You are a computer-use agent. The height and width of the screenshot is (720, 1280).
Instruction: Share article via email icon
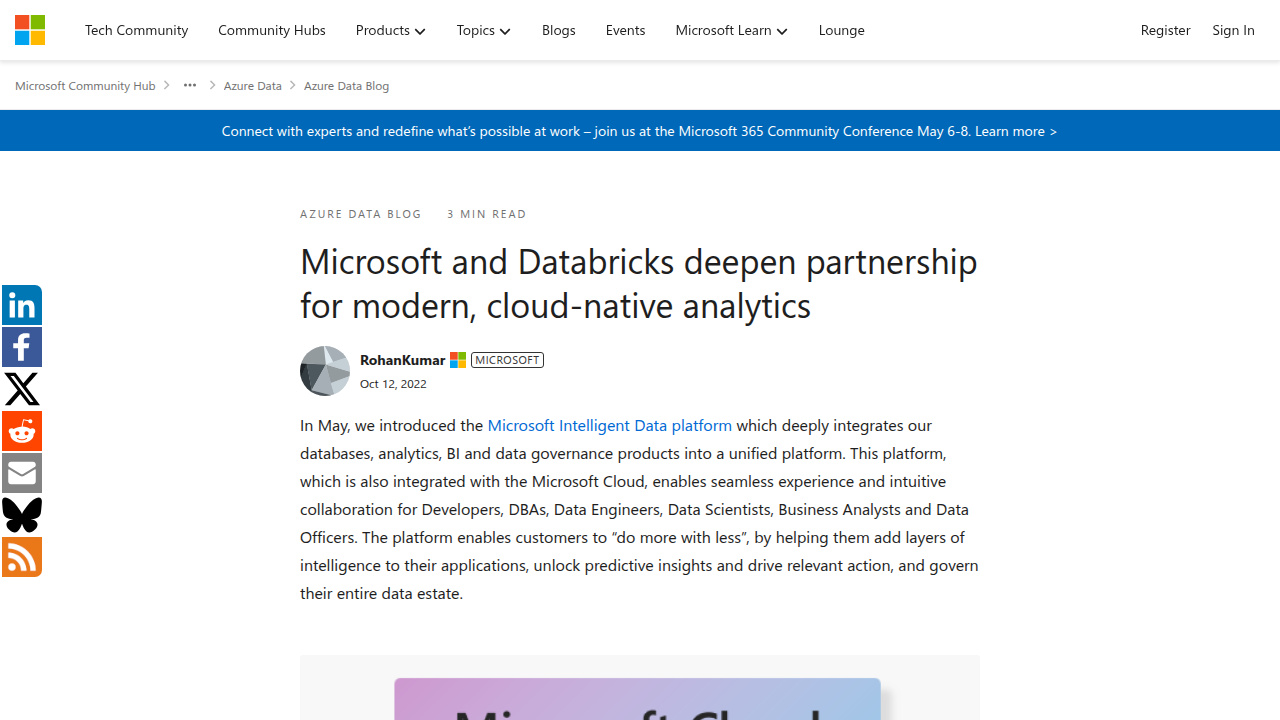coord(22,473)
